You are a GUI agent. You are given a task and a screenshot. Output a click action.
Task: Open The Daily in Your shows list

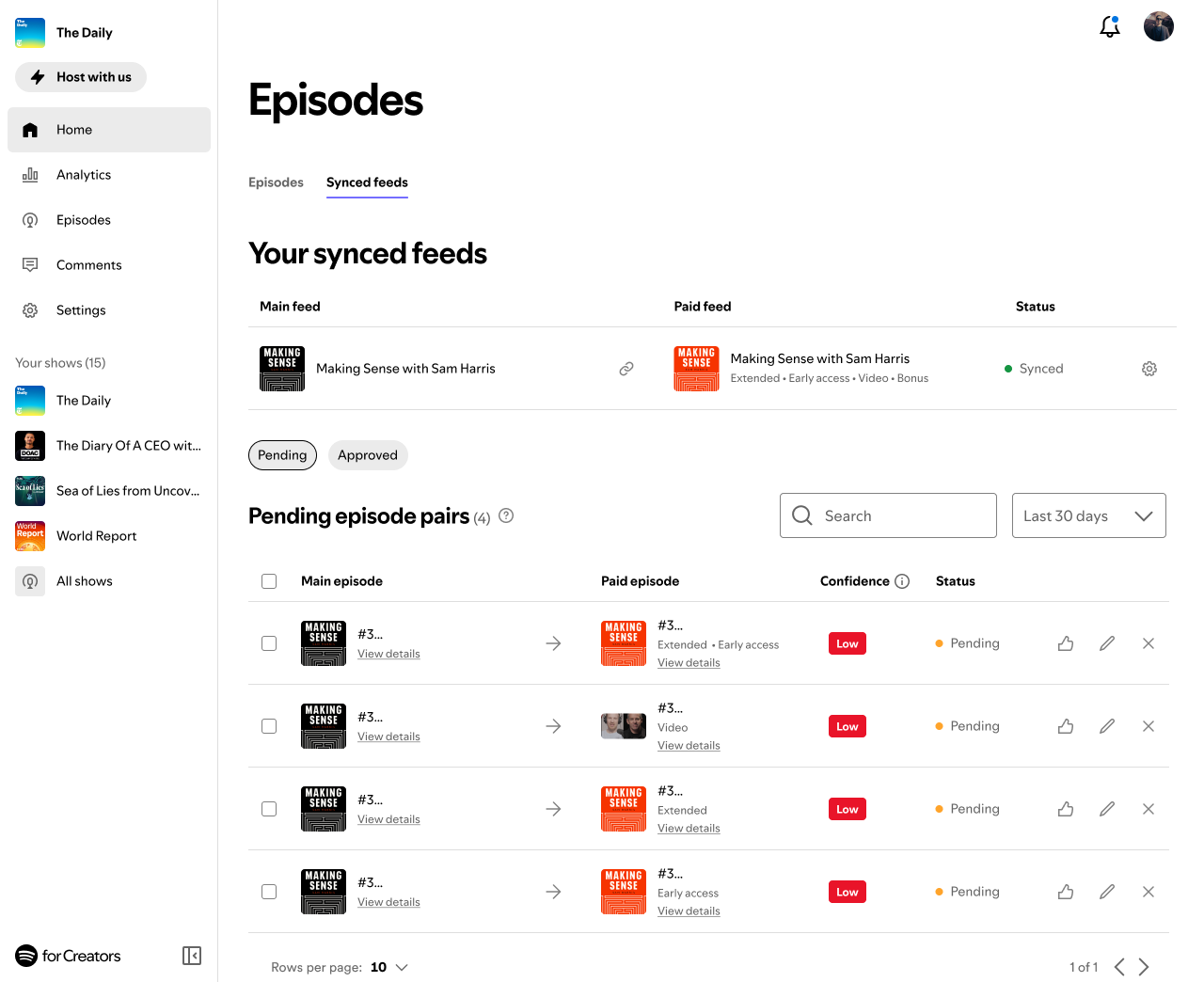pos(109,401)
